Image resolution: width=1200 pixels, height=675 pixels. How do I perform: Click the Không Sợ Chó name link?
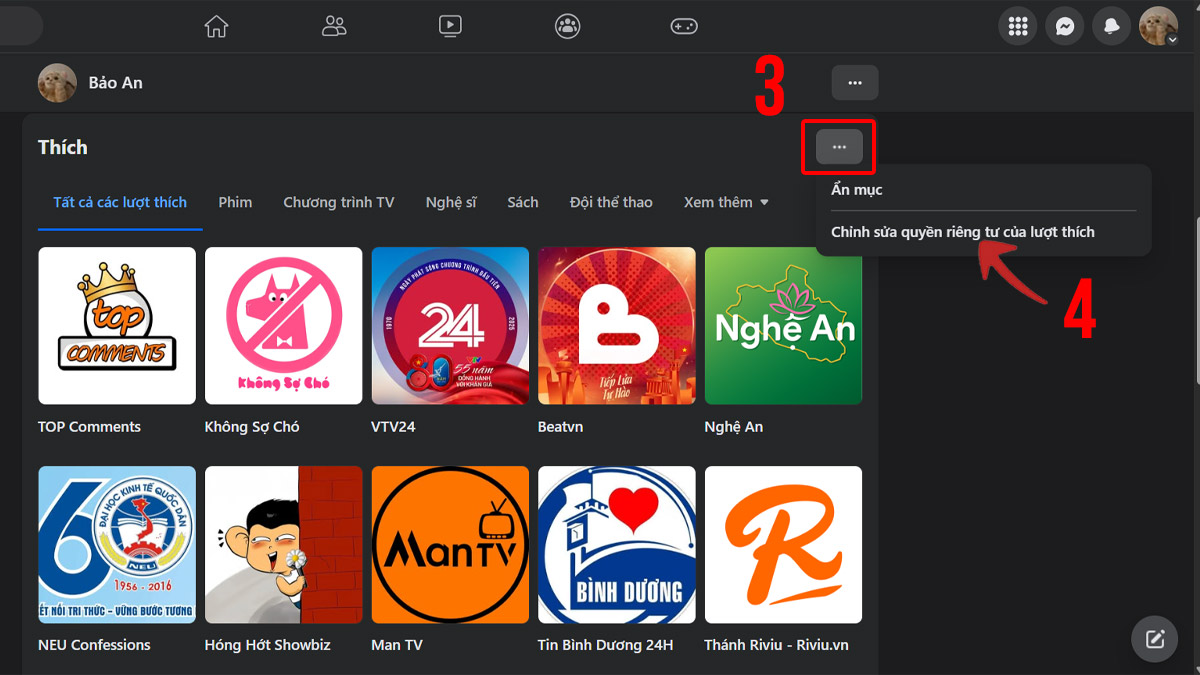click(252, 427)
